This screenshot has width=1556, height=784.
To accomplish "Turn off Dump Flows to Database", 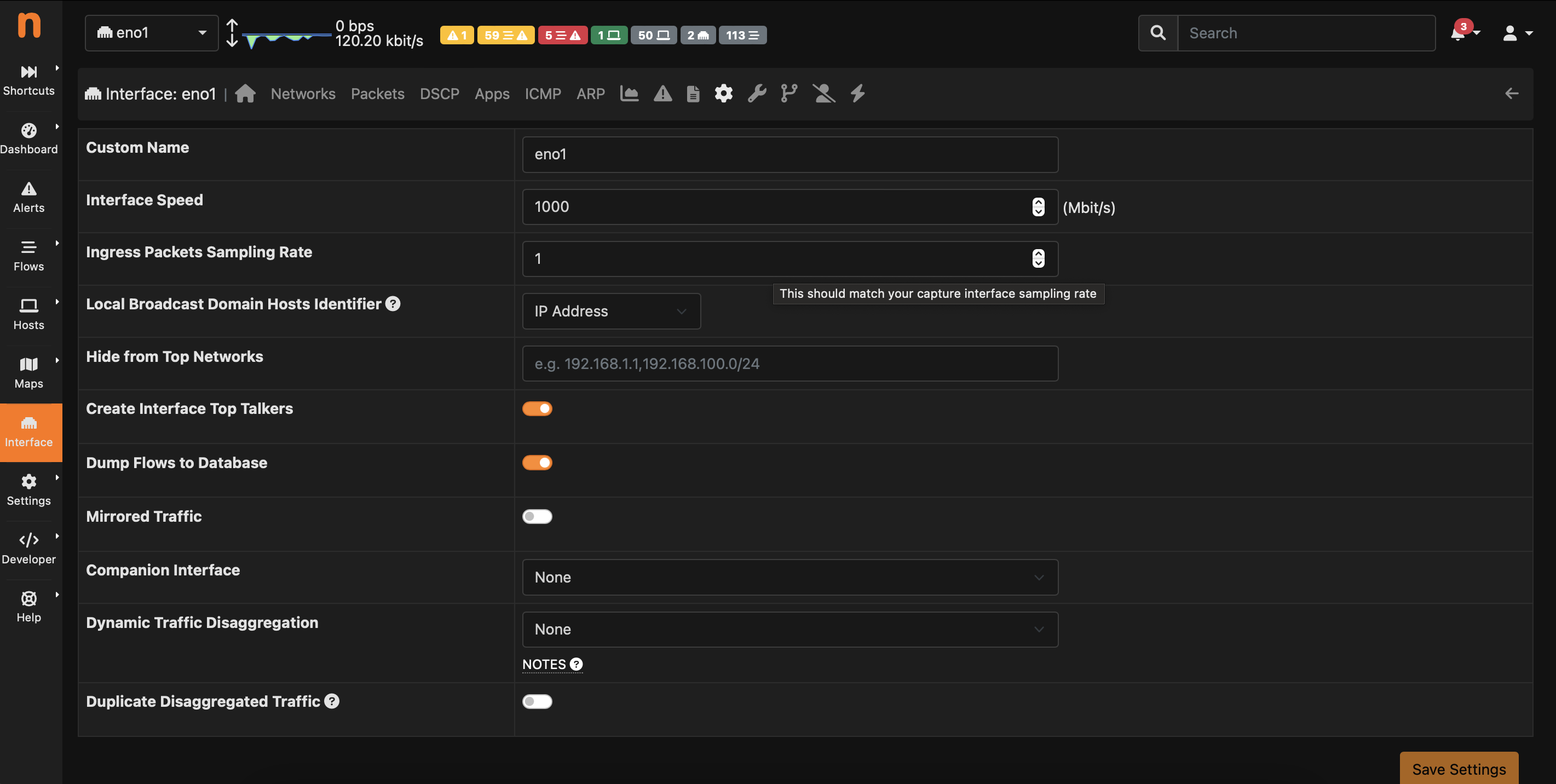I will [537, 462].
